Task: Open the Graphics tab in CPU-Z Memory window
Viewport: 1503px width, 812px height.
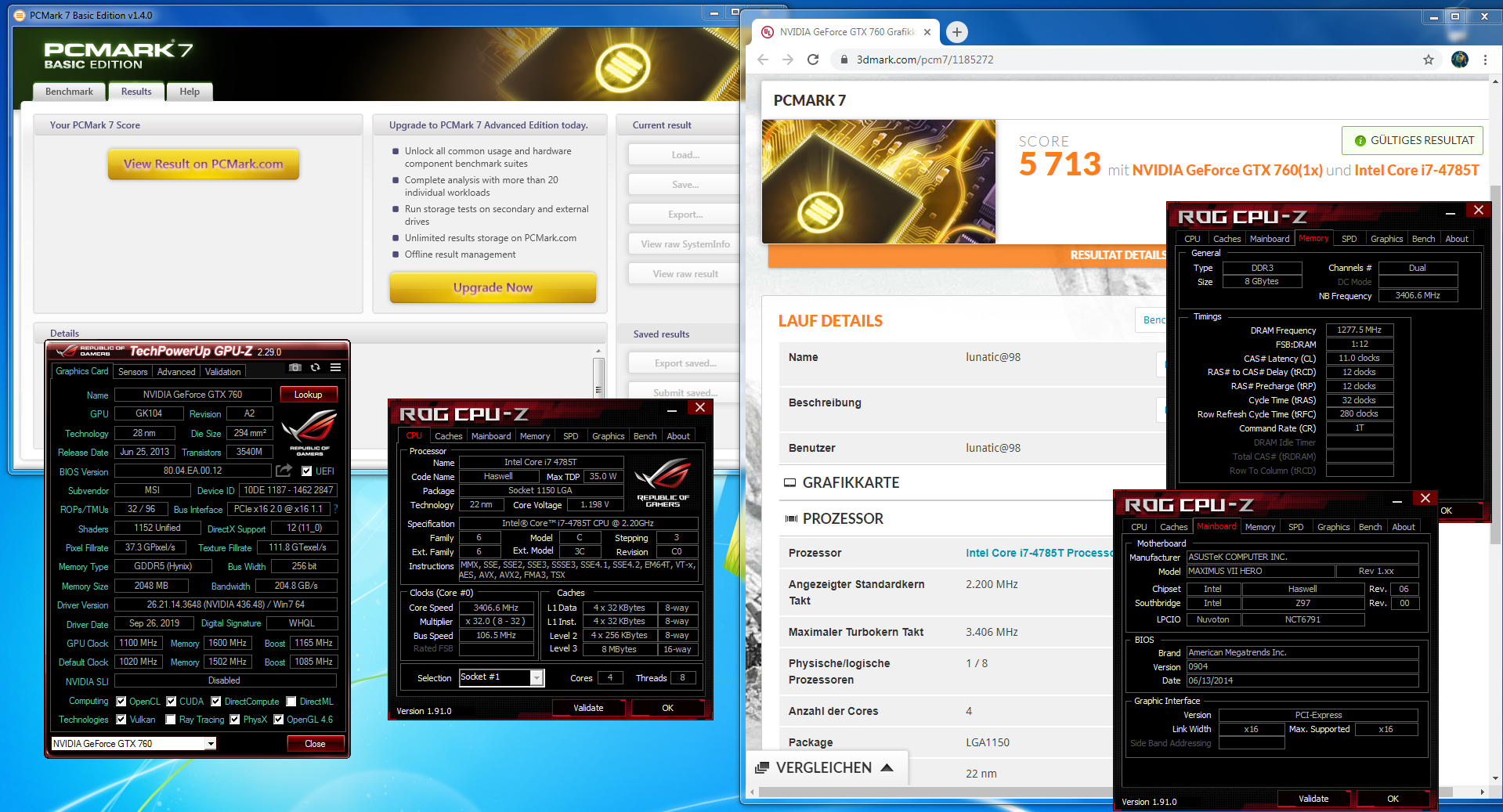Action: 1386,239
